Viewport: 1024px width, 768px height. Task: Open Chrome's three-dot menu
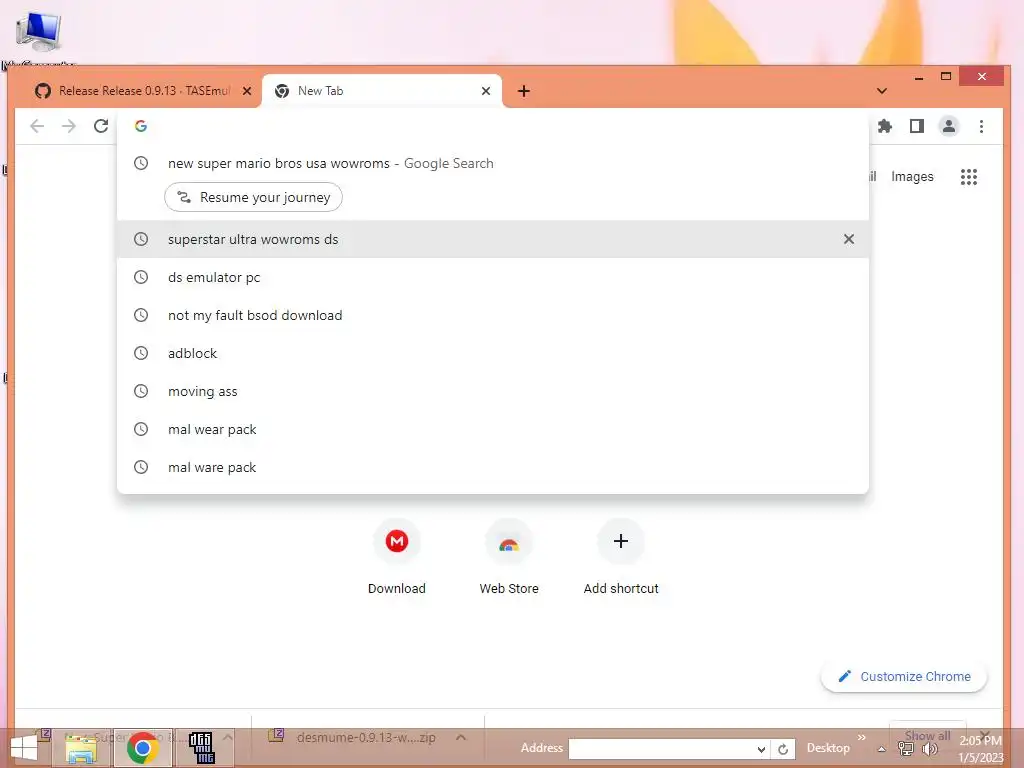tap(981, 126)
